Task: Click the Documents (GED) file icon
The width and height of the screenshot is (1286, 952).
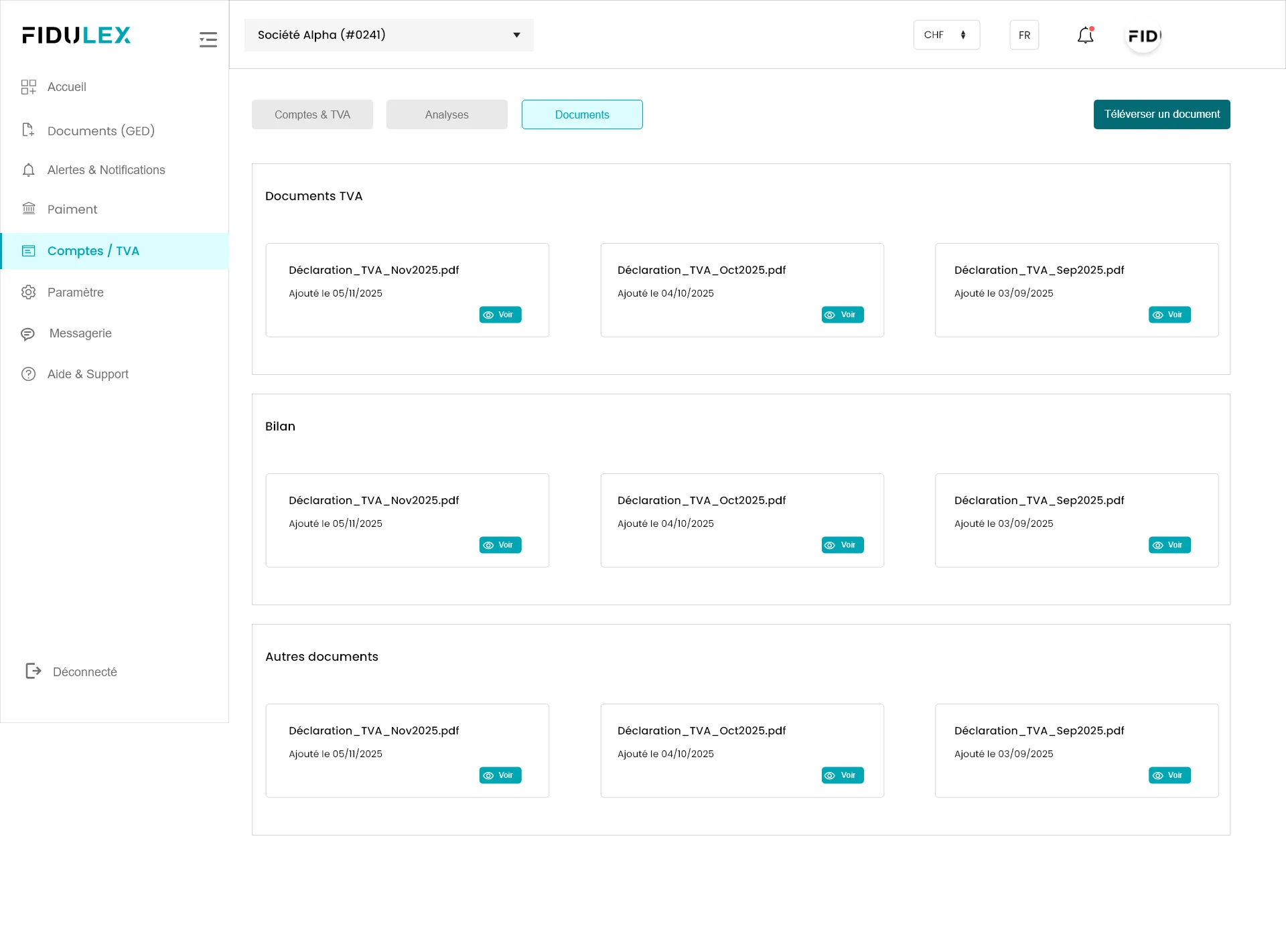Action: [28, 130]
